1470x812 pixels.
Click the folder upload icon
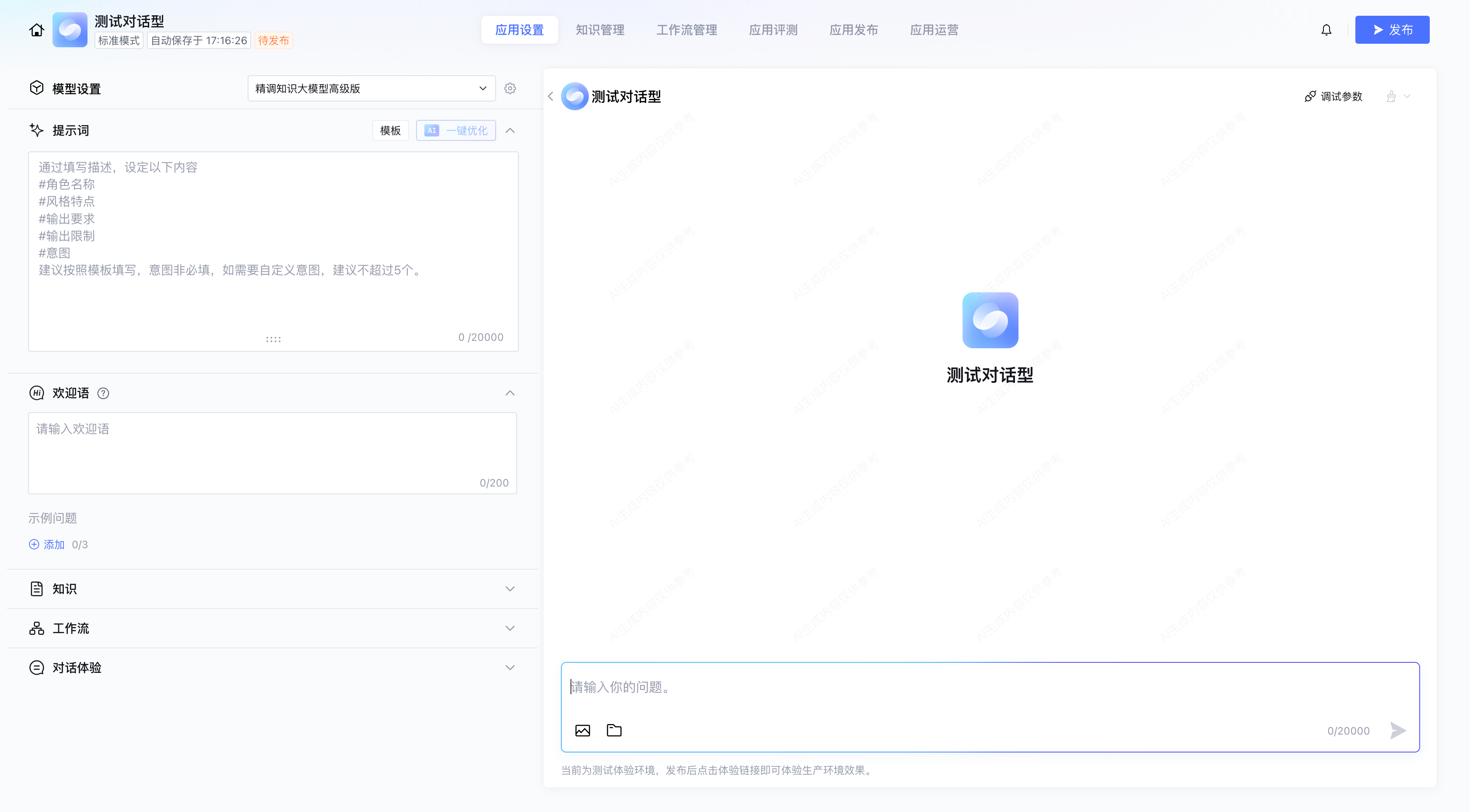(614, 730)
